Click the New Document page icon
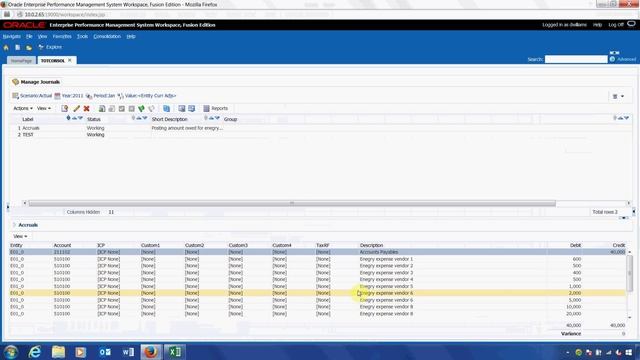This screenshot has height=360, width=640. point(18,47)
